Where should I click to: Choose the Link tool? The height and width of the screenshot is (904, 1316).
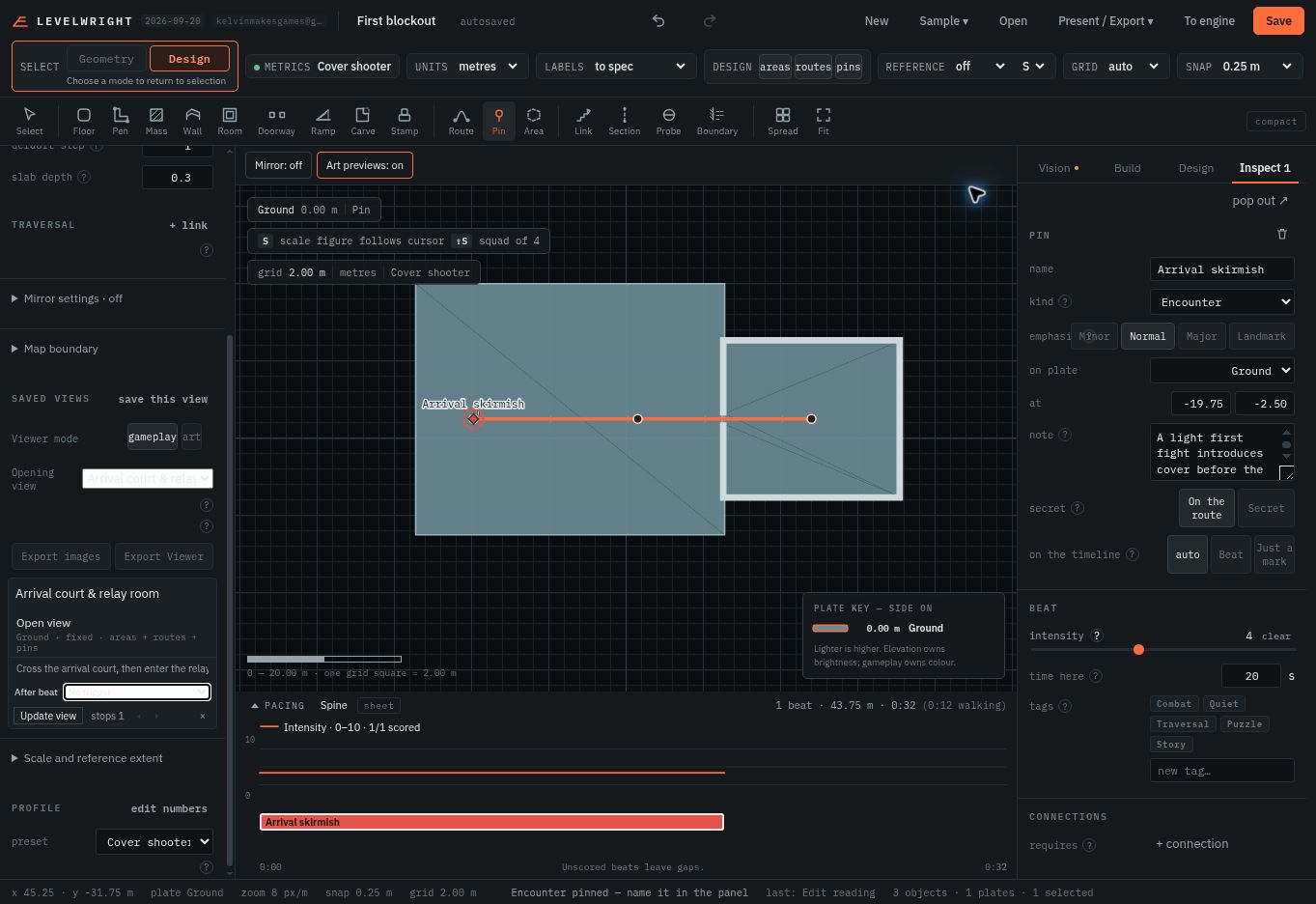[x=583, y=121]
